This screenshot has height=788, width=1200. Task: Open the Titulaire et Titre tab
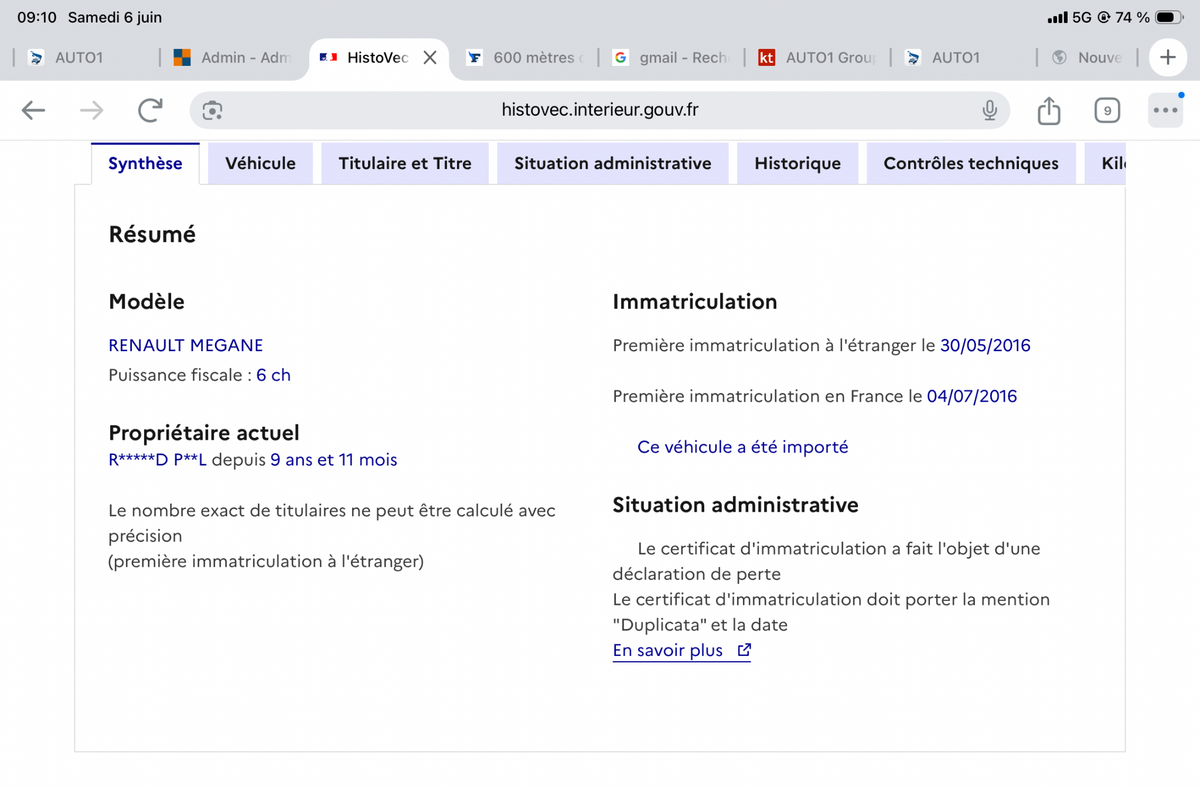coord(405,163)
